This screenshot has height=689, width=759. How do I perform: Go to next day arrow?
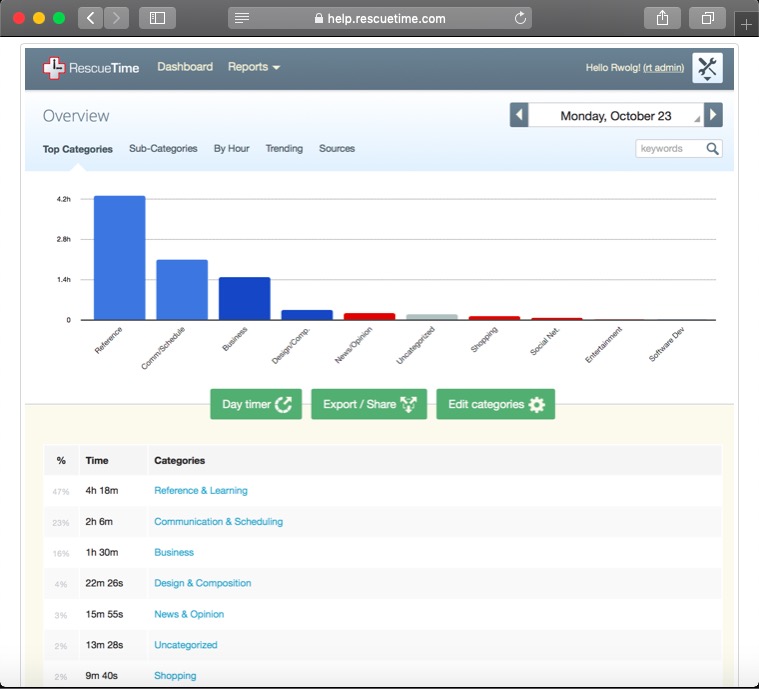713,115
